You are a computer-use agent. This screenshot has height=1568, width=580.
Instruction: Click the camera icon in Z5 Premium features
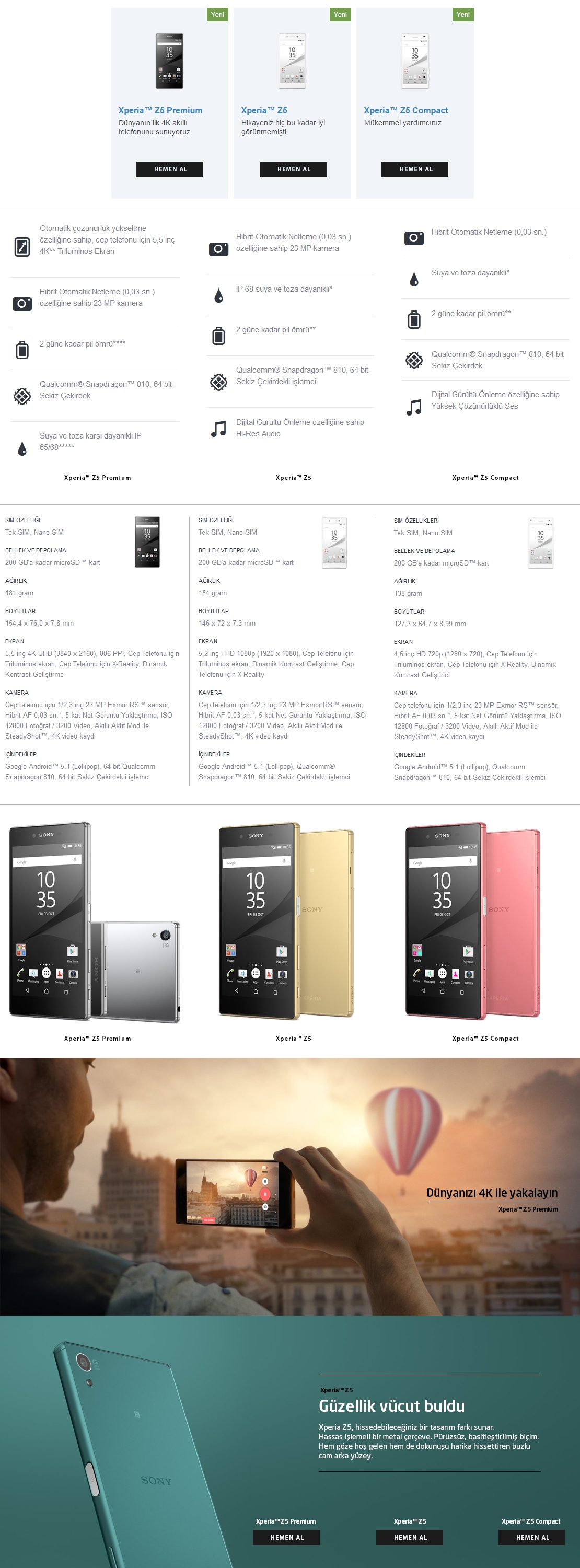pyautogui.click(x=22, y=303)
